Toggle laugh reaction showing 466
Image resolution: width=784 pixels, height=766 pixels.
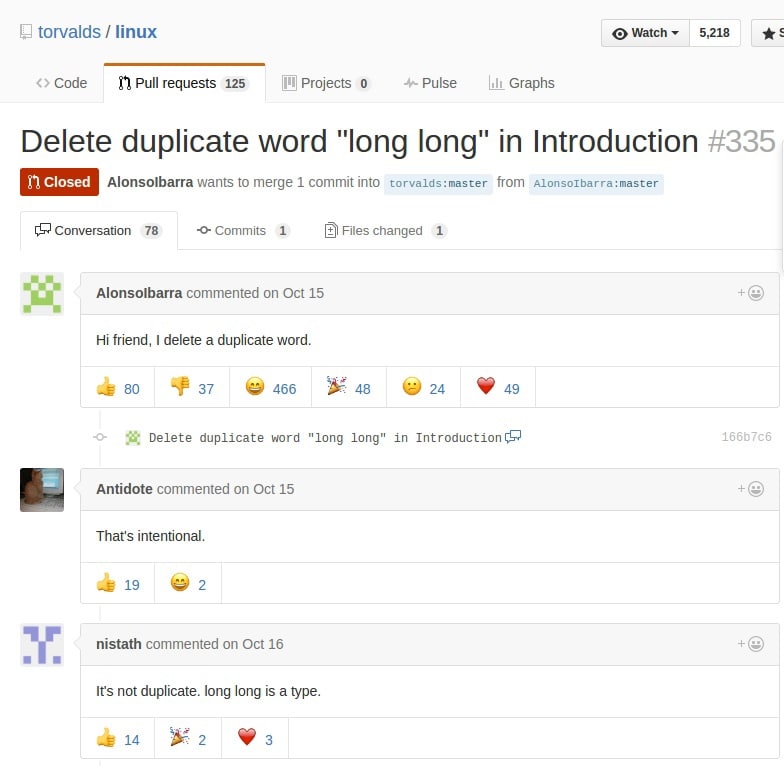[270, 388]
